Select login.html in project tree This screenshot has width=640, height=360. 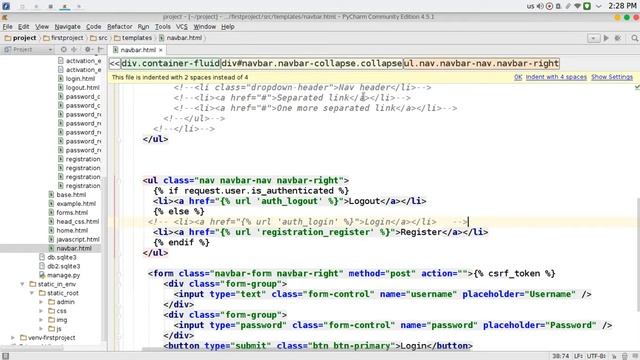coord(76,79)
